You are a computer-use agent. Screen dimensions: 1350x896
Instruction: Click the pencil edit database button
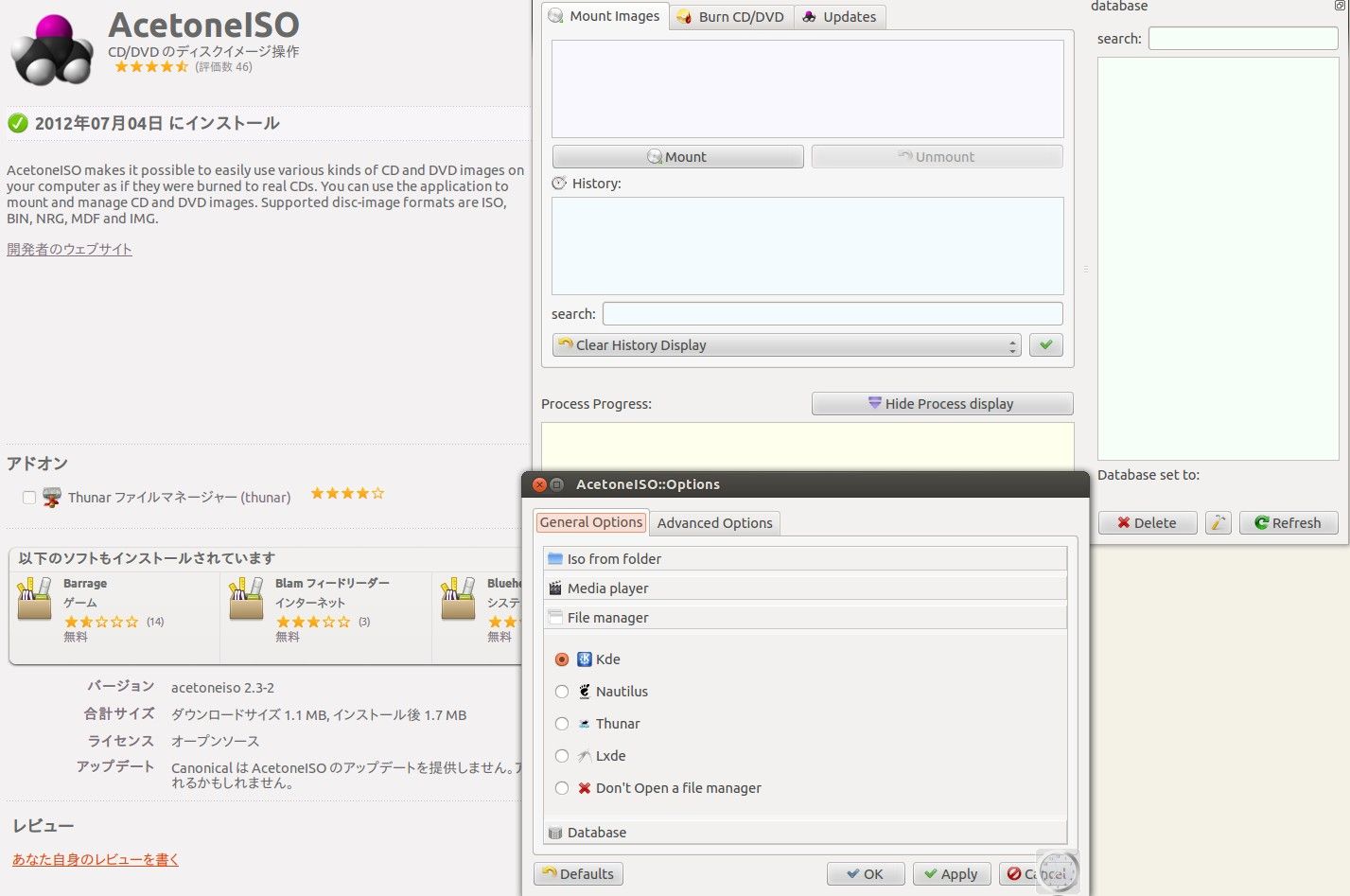(x=1218, y=522)
